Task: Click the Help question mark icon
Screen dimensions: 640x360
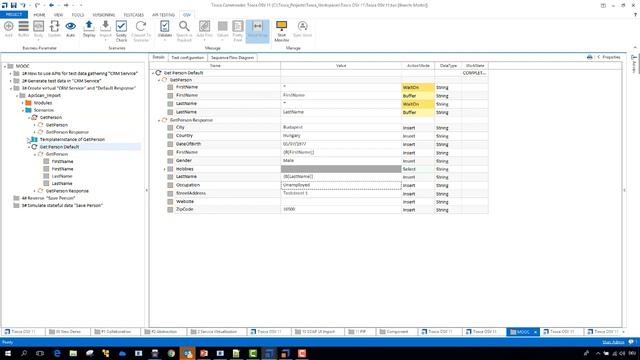Action: 635,15
